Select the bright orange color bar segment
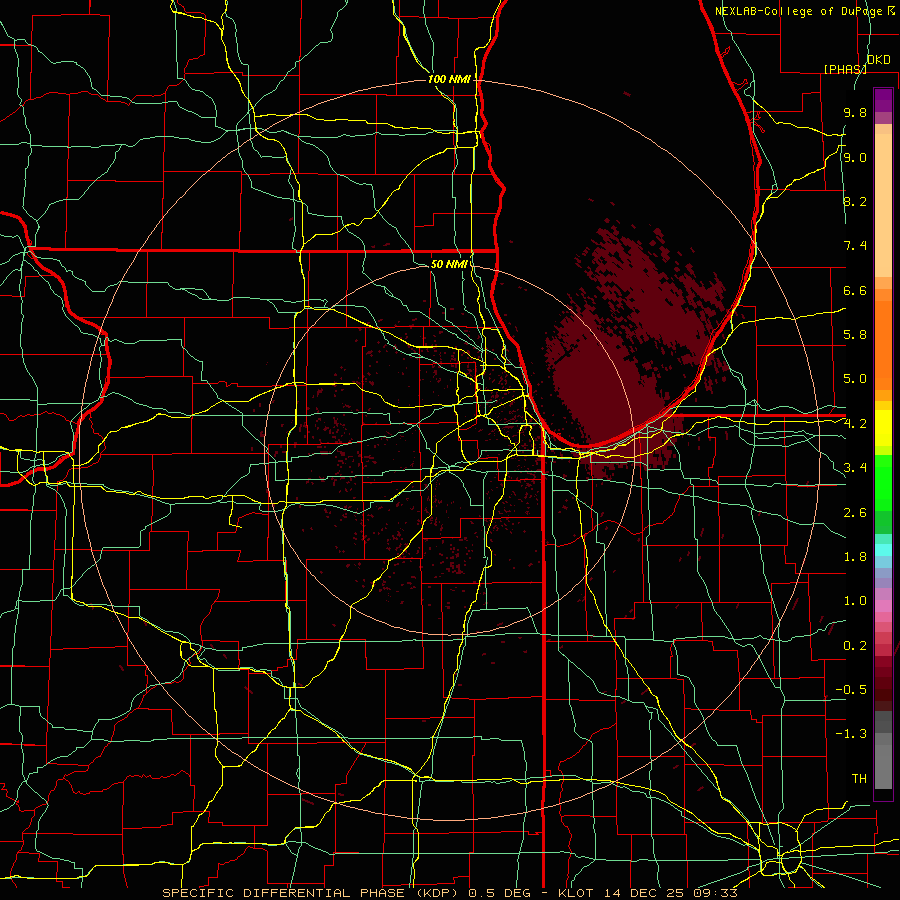Image resolution: width=900 pixels, height=900 pixels. [883, 345]
